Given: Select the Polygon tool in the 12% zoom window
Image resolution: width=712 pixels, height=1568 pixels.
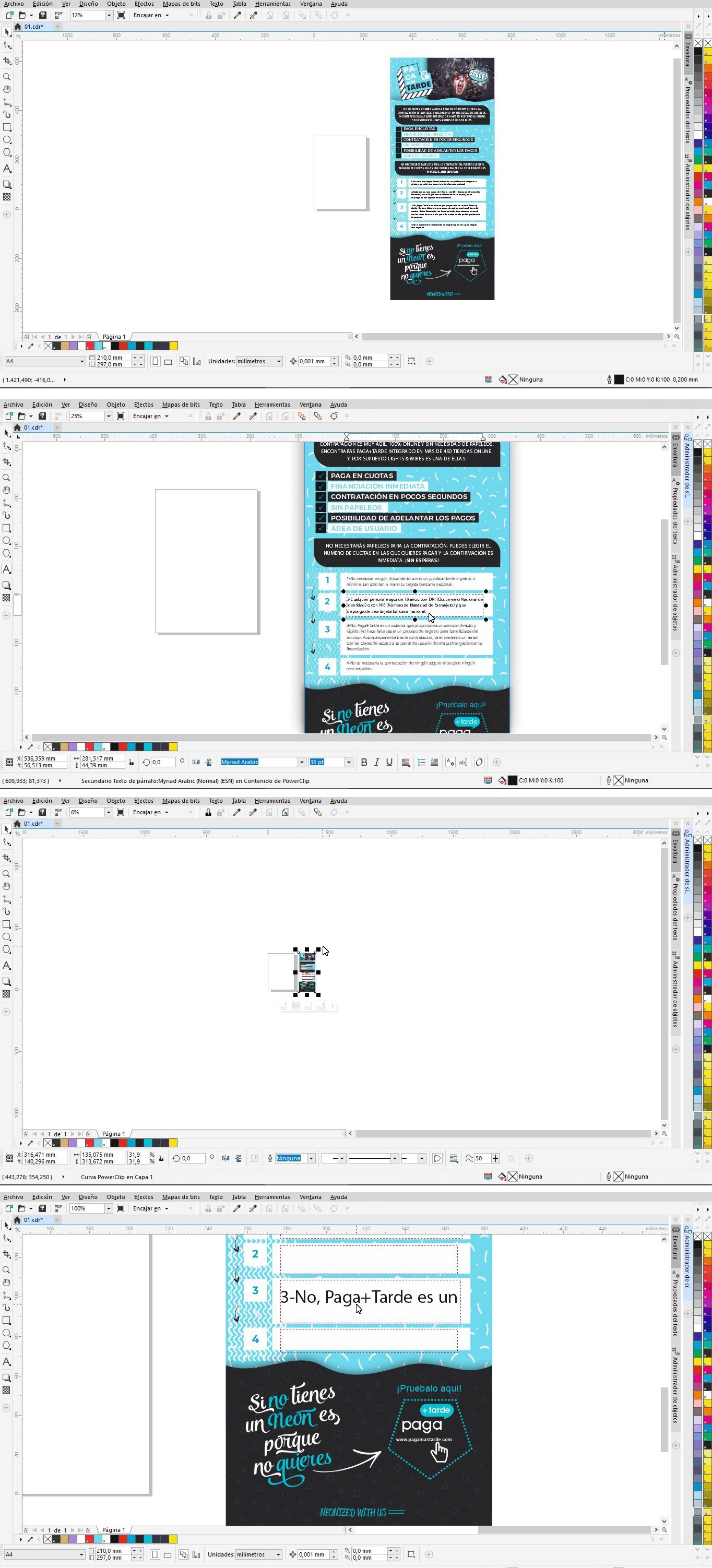Looking at the screenshot, I should (7, 152).
